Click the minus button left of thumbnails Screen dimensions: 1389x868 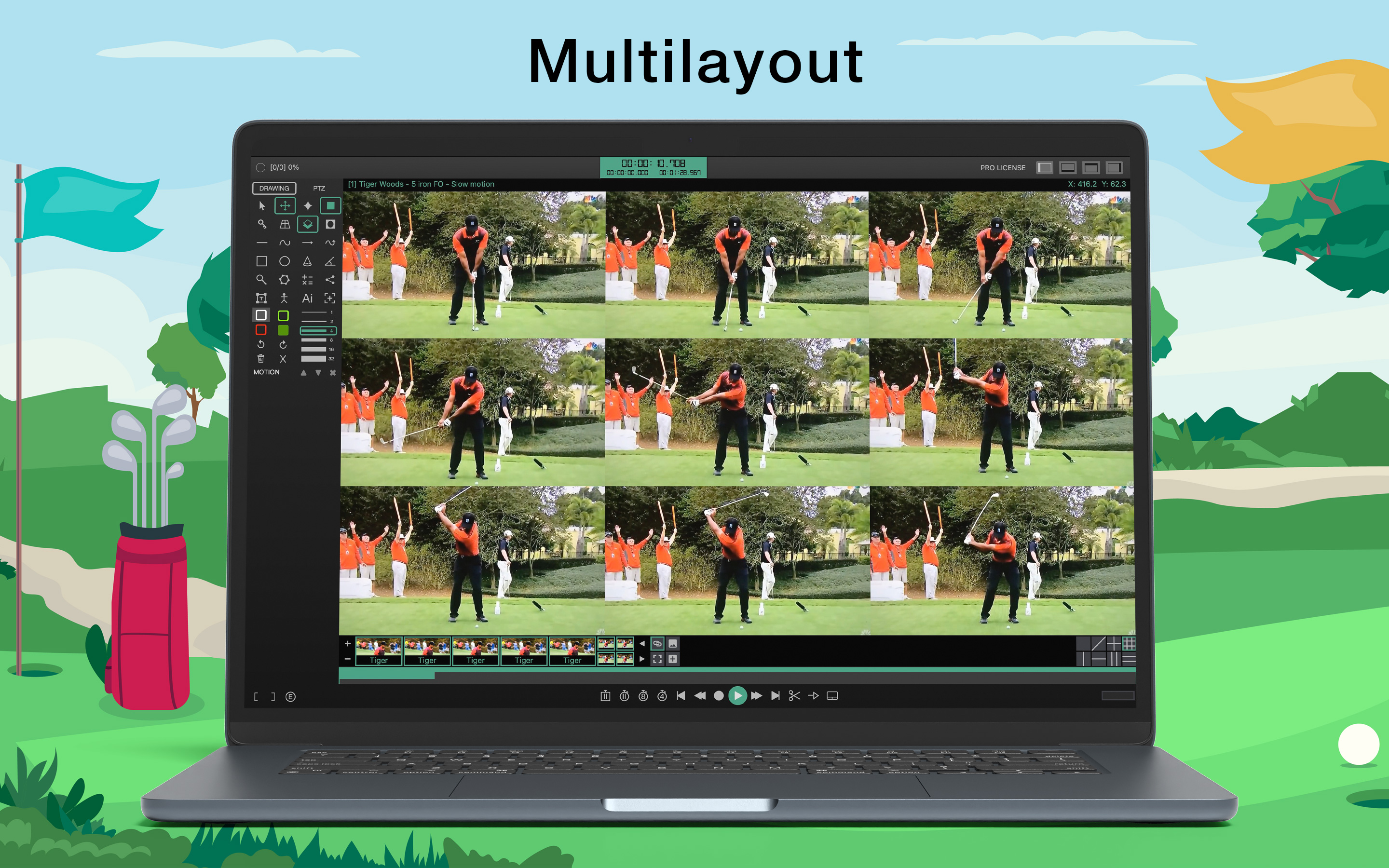click(347, 659)
